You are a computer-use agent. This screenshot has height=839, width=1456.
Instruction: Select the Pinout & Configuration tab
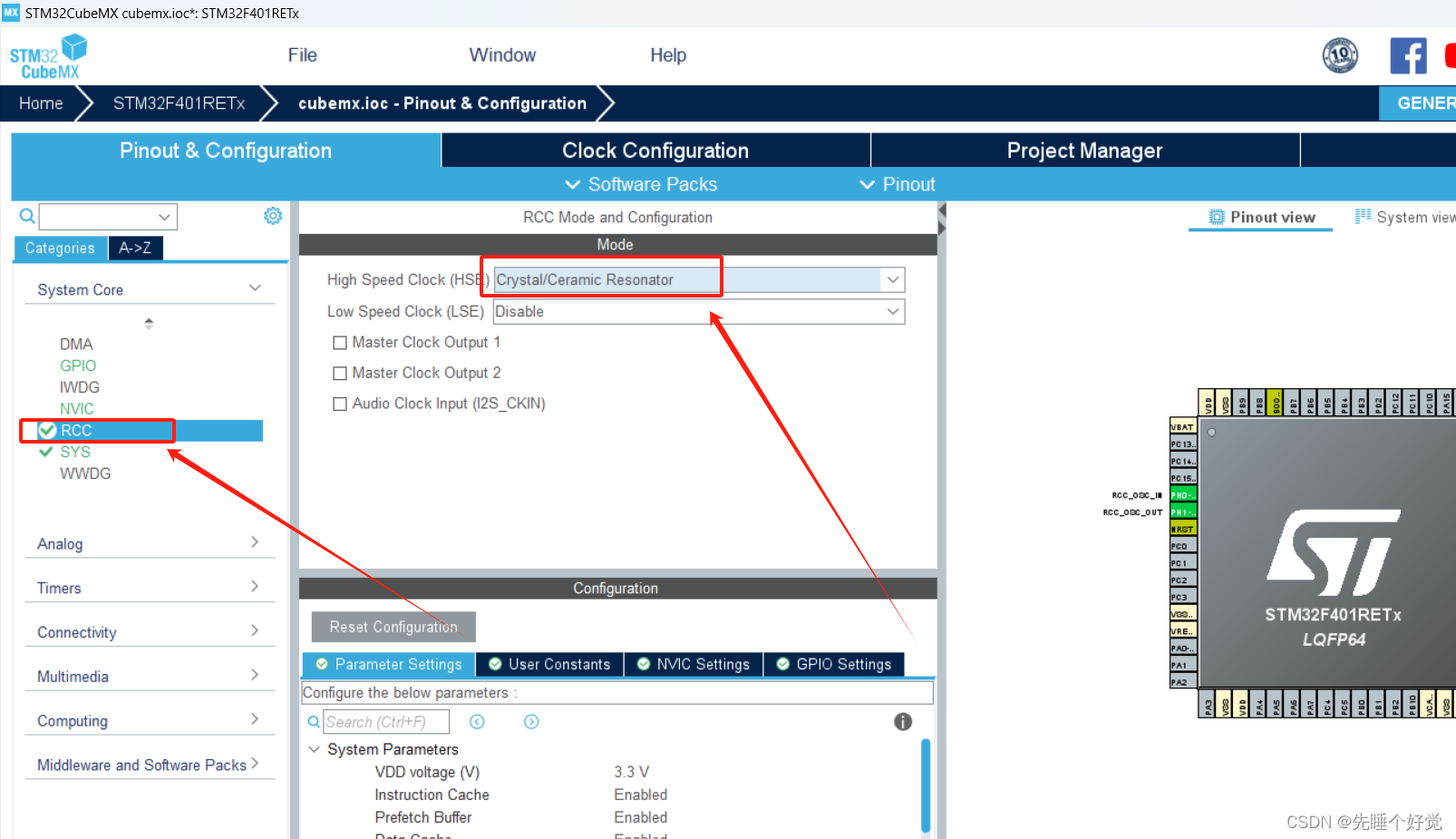coord(226,151)
